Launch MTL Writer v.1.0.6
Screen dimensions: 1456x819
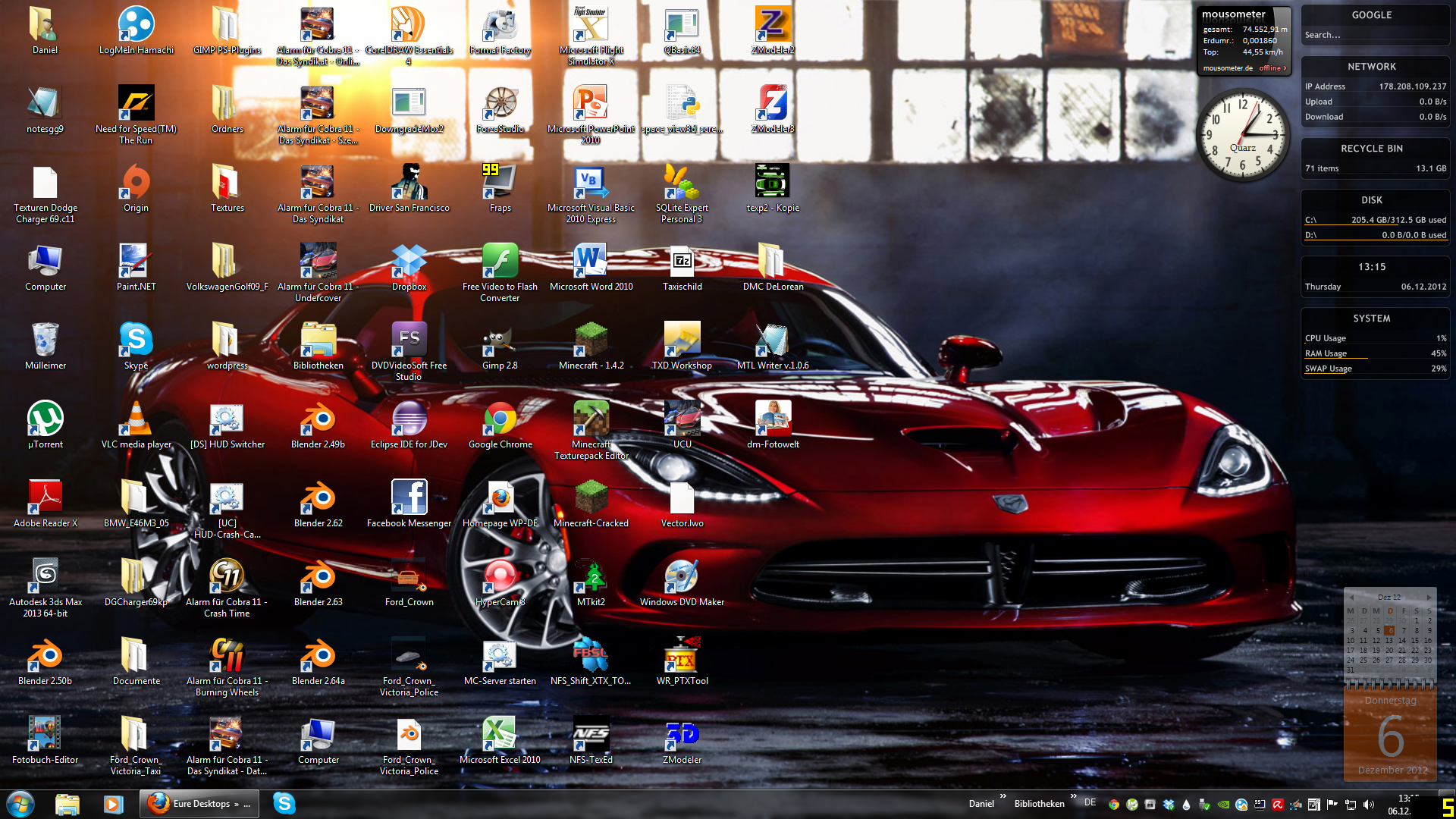(773, 346)
